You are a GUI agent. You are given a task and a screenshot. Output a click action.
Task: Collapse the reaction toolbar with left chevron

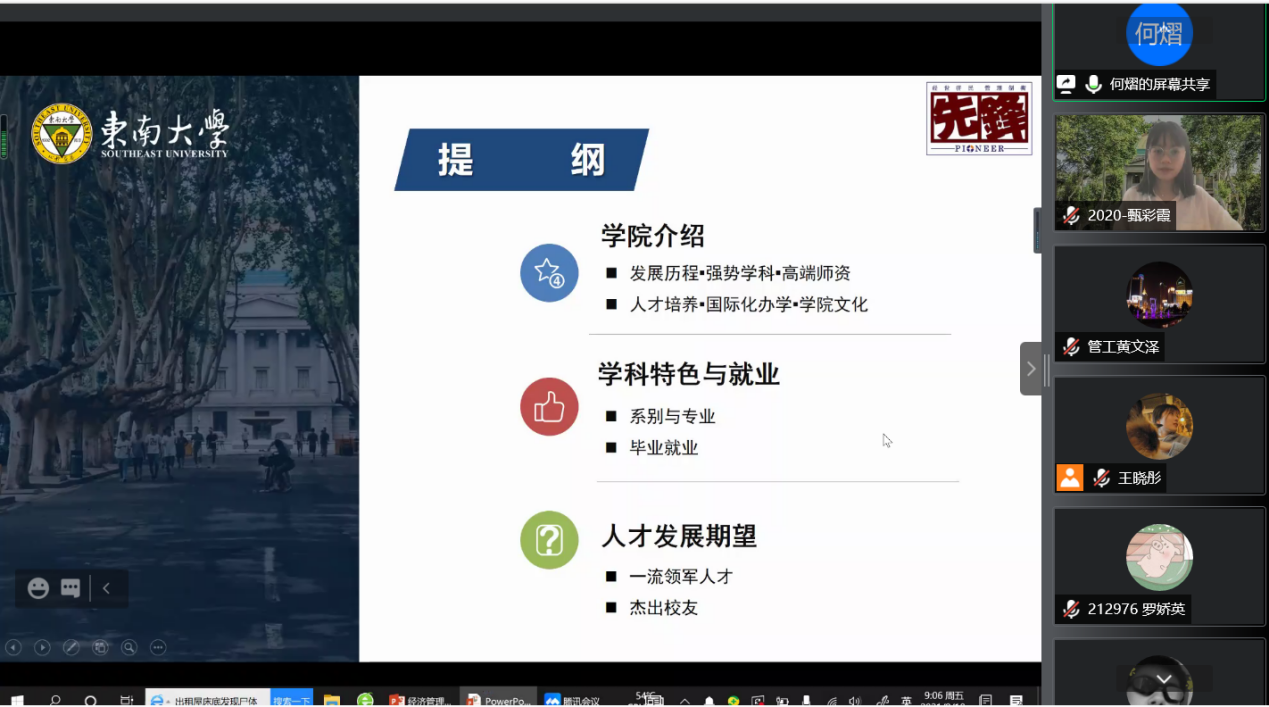click(x=107, y=588)
